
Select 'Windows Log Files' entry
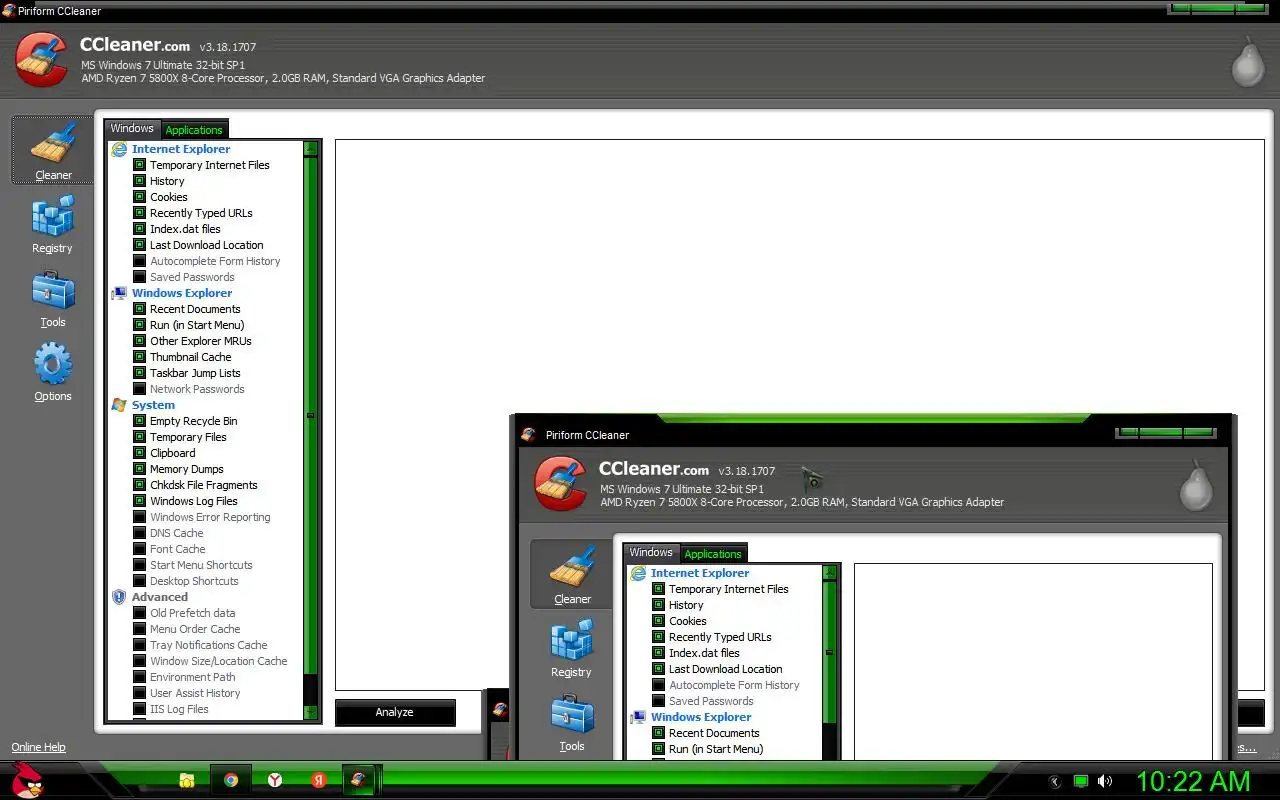194,501
